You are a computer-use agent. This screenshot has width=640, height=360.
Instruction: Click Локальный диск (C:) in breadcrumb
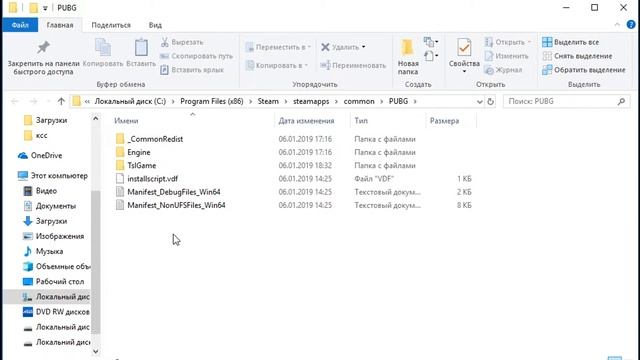tap(130, 101)
